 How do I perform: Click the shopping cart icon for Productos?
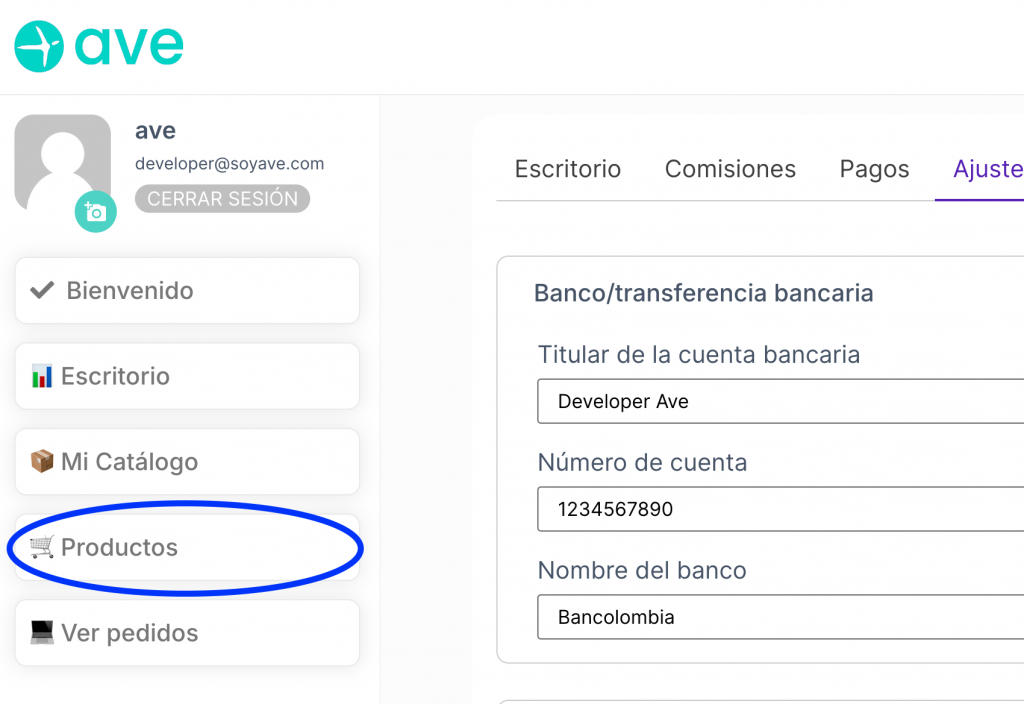[42, 547]
